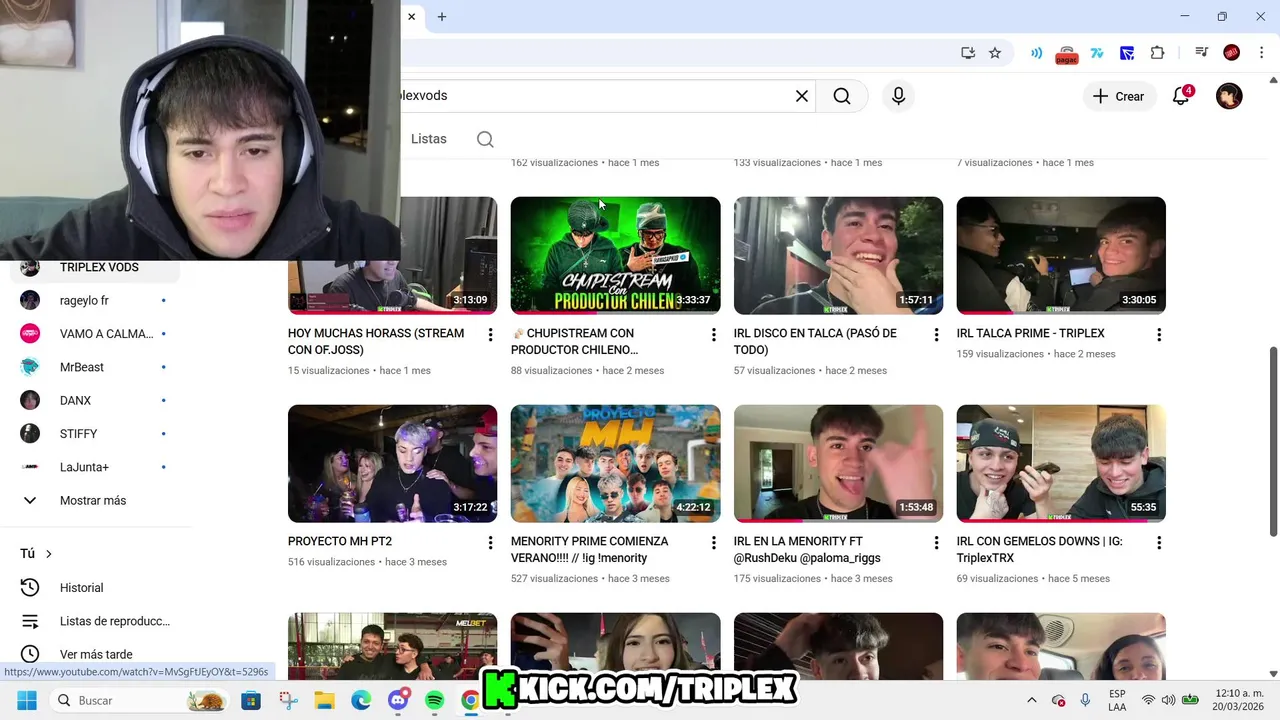Start voice search with the microphone icon
This screenshot has height=720, width=1280.
pos(898,96)
